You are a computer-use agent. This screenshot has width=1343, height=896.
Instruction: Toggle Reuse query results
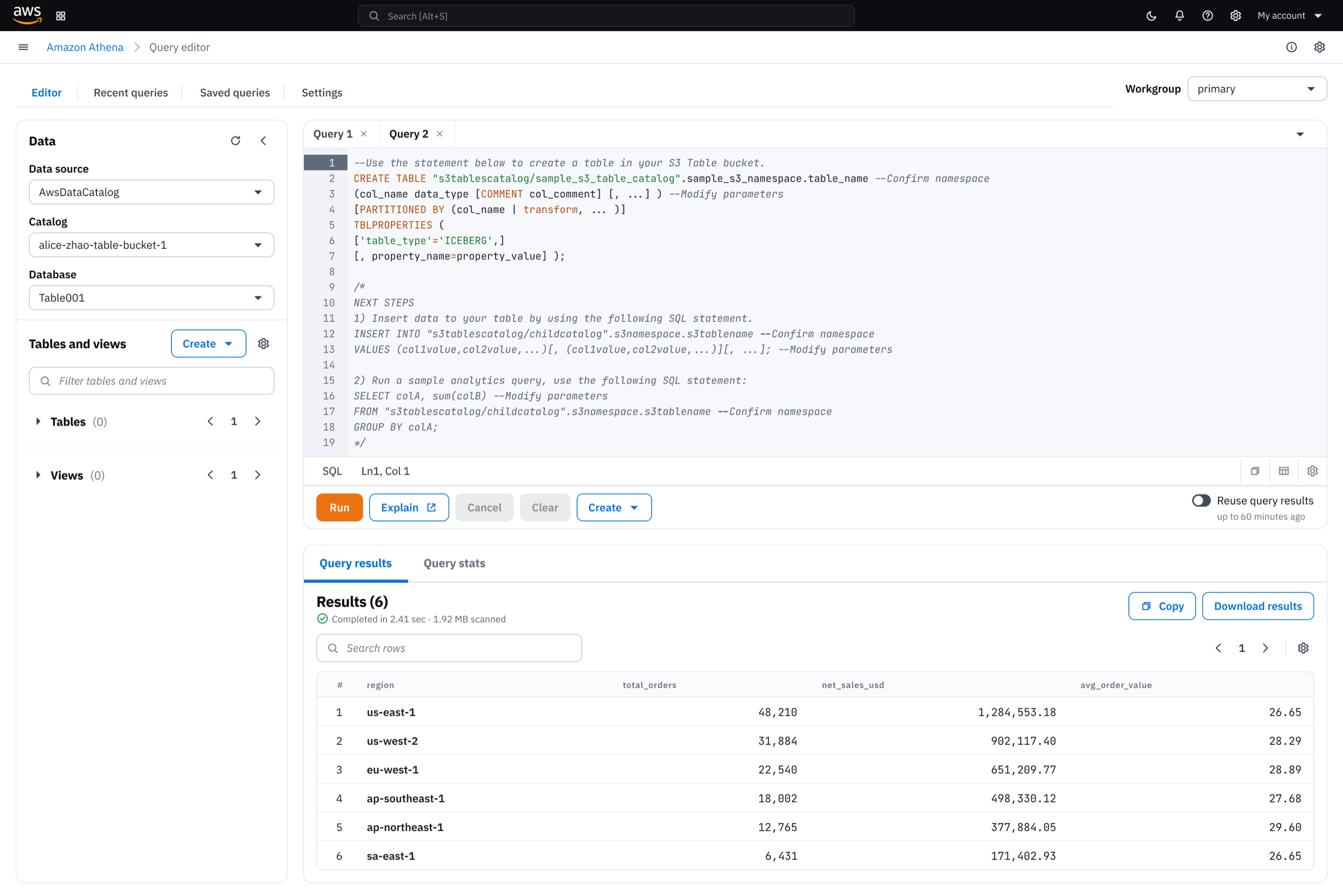(1201, 500)
